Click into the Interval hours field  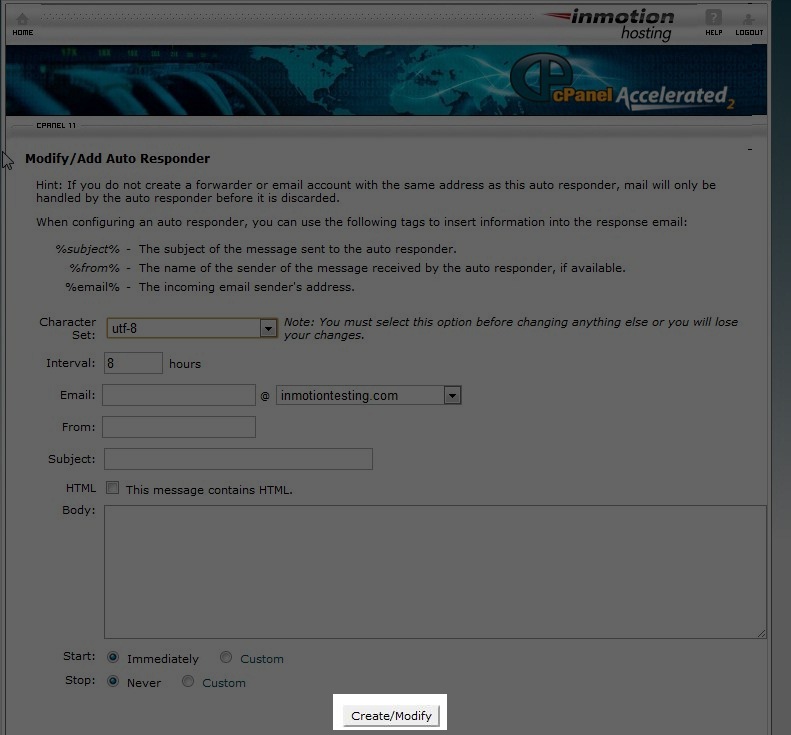tap(133, 363)
